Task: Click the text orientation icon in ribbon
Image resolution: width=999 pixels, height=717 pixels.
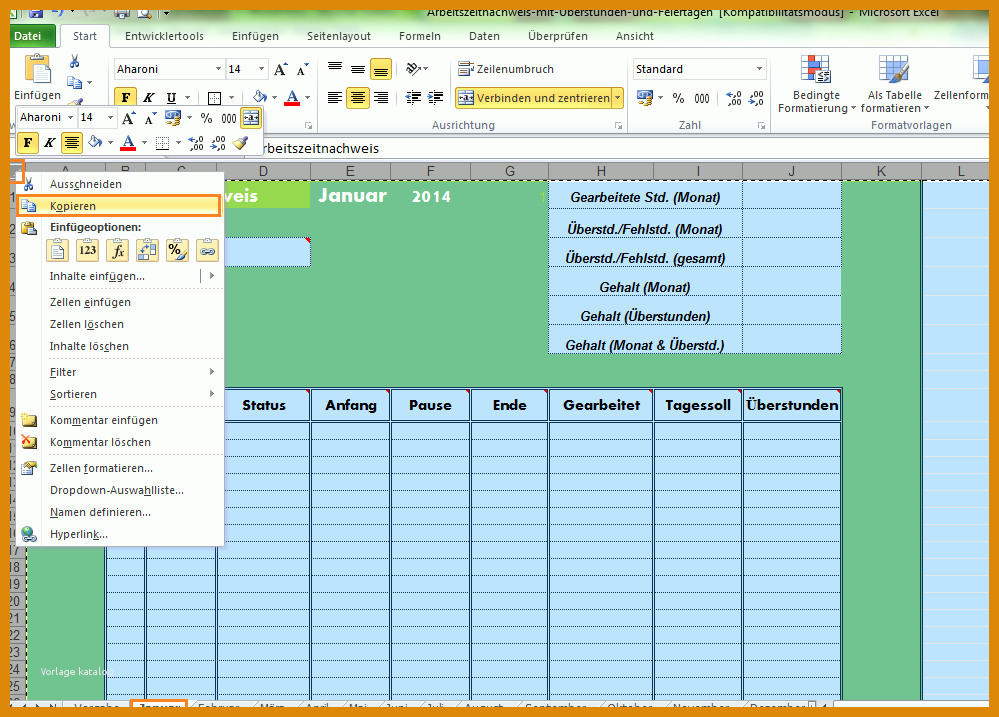Action: 413,69
